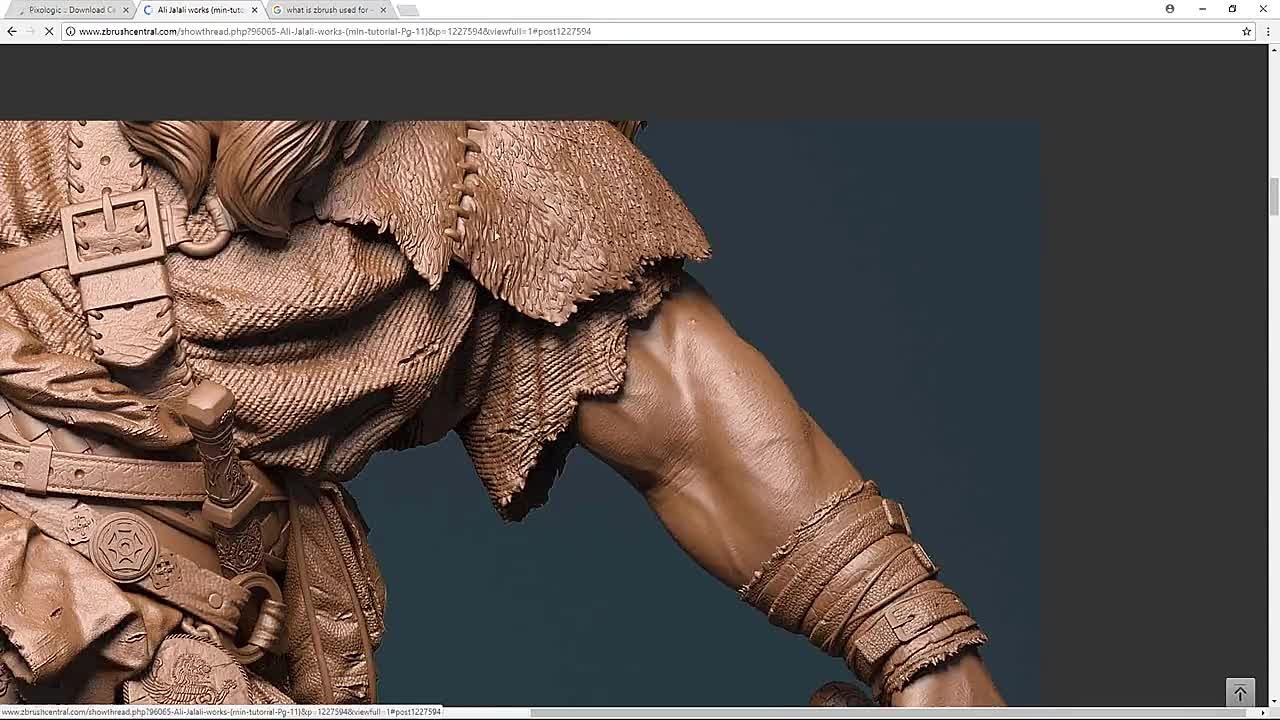Select the Ali Jalali works tab
The height and width of the screenshot is (720, 1280).
tap(198, 10)
